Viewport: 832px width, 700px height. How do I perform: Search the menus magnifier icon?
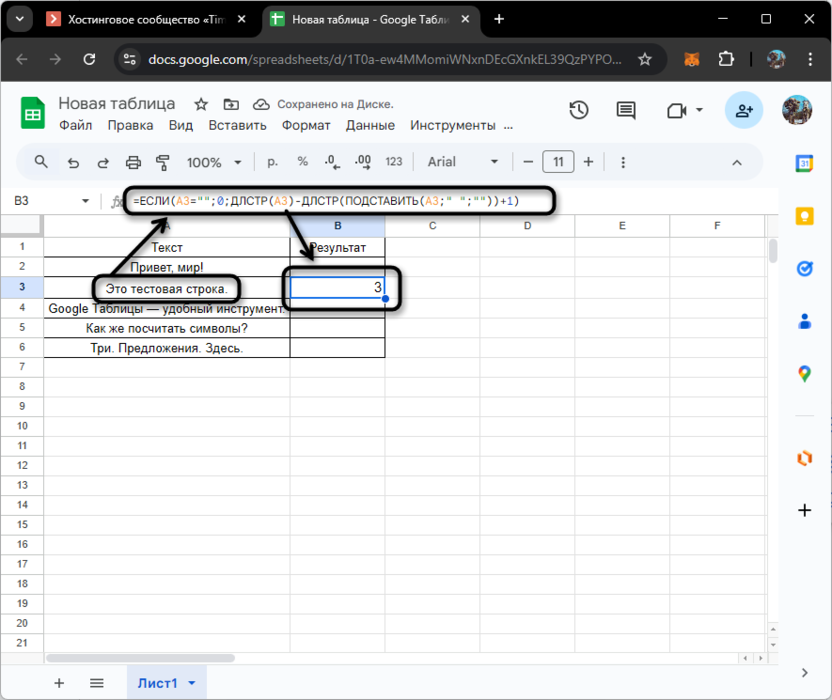[x=41, y=162]
